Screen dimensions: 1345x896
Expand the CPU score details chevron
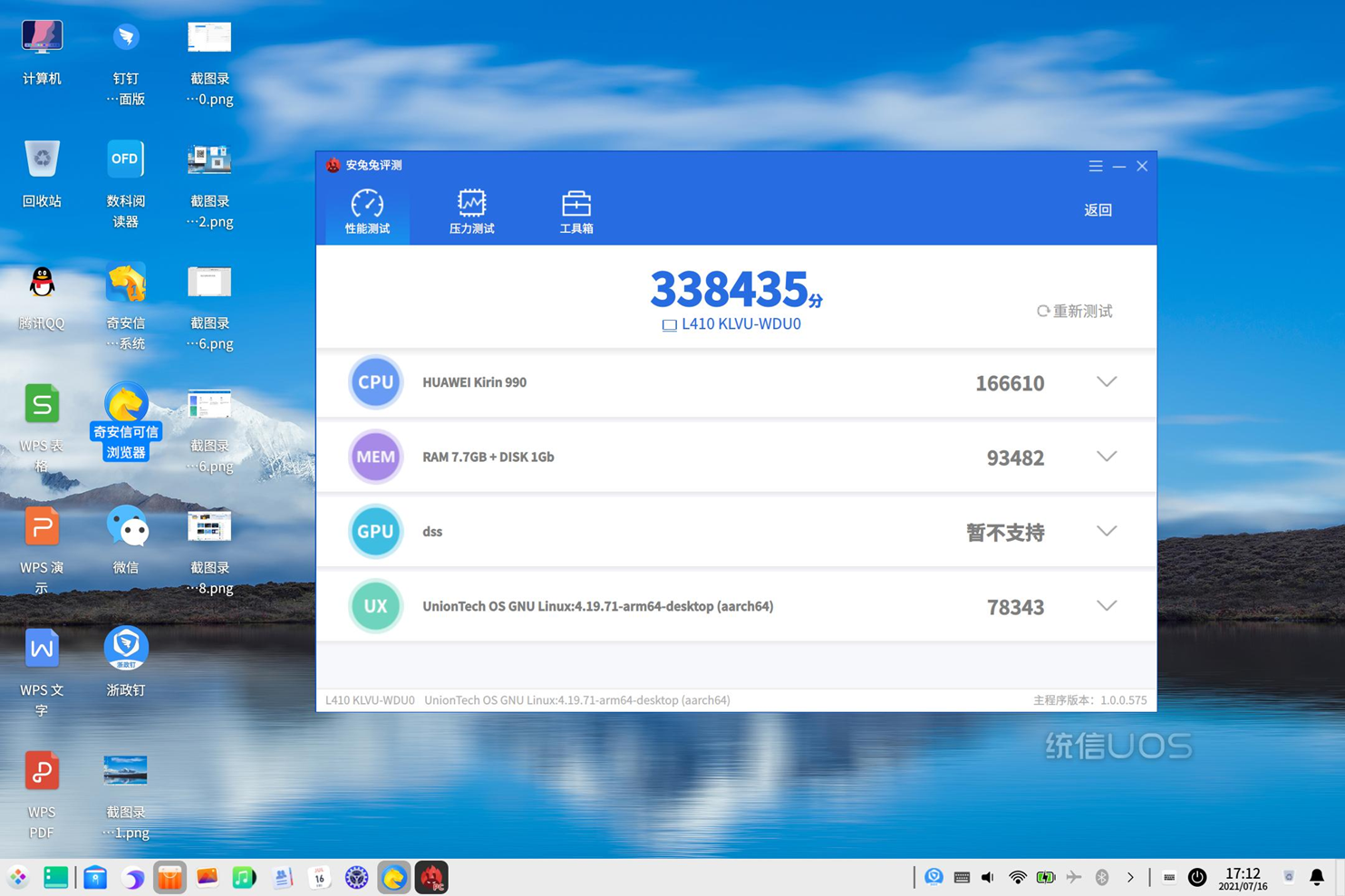point(1107,381)
